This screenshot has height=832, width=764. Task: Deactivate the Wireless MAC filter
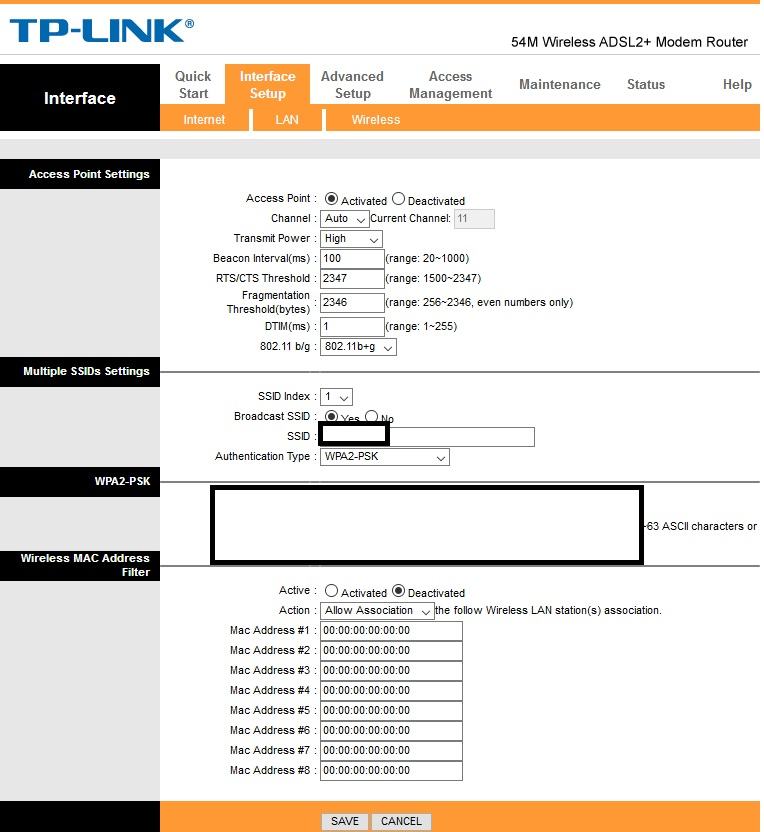pyautogui.click(x=398, y=591)
